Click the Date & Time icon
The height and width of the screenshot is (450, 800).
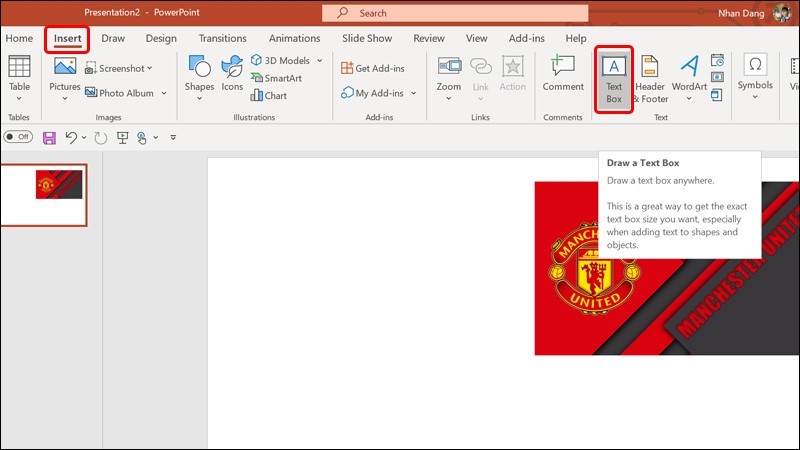tap(717, 61)
